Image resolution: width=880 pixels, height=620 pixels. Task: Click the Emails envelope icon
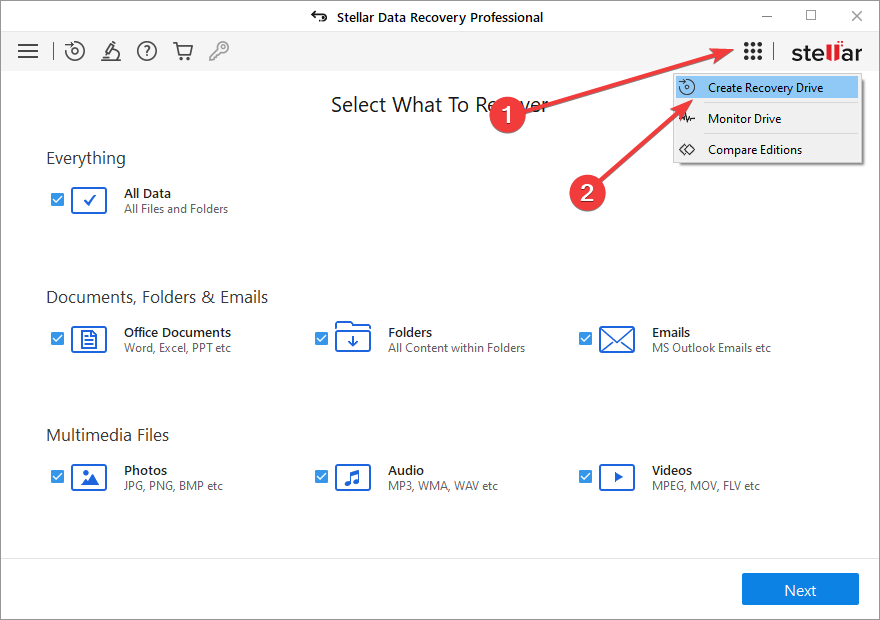coord(617,339)
